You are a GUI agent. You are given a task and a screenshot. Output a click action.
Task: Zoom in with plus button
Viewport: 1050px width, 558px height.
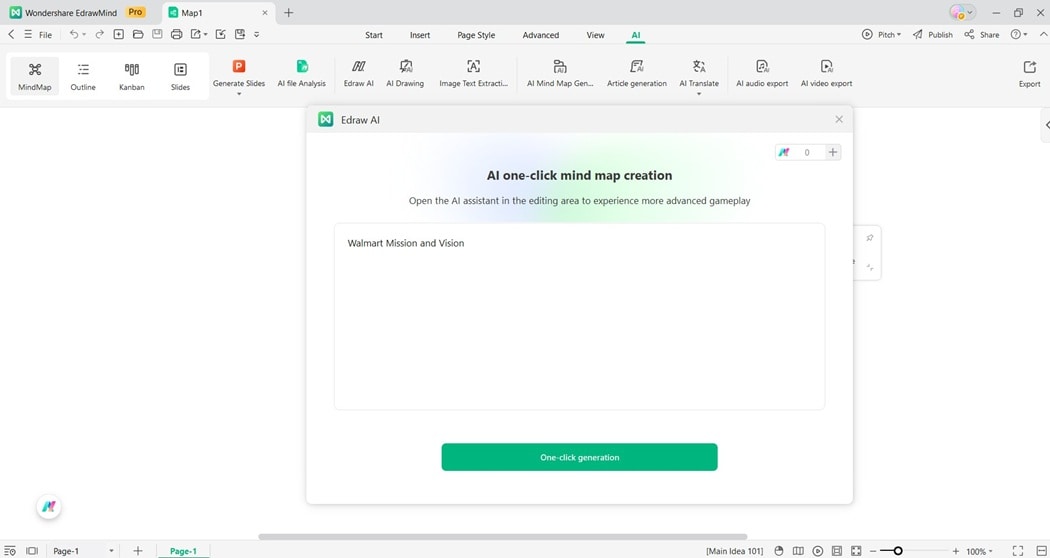click(x=956, y=551)
